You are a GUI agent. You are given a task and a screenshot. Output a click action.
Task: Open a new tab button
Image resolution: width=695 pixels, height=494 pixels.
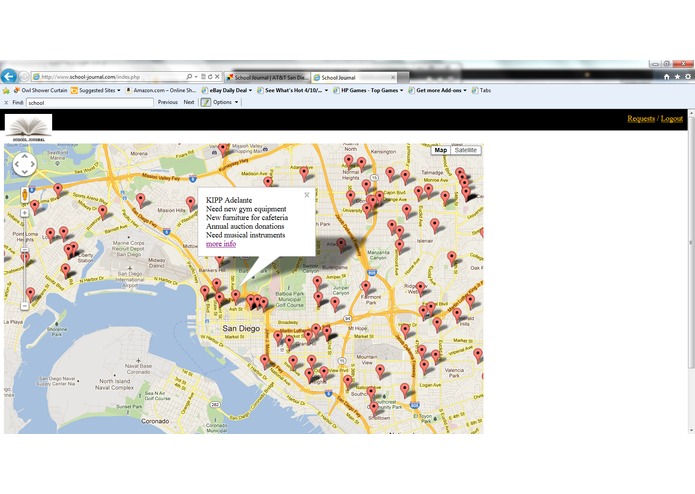403,78
